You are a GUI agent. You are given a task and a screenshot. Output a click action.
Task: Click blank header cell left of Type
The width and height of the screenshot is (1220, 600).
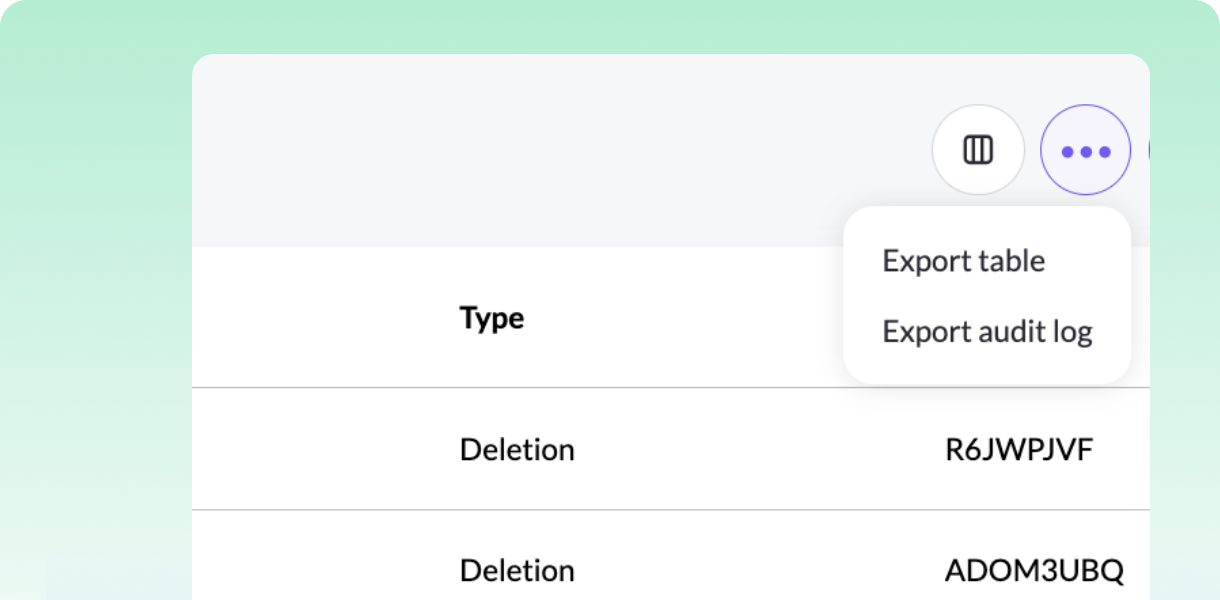[x=320, y=318]
